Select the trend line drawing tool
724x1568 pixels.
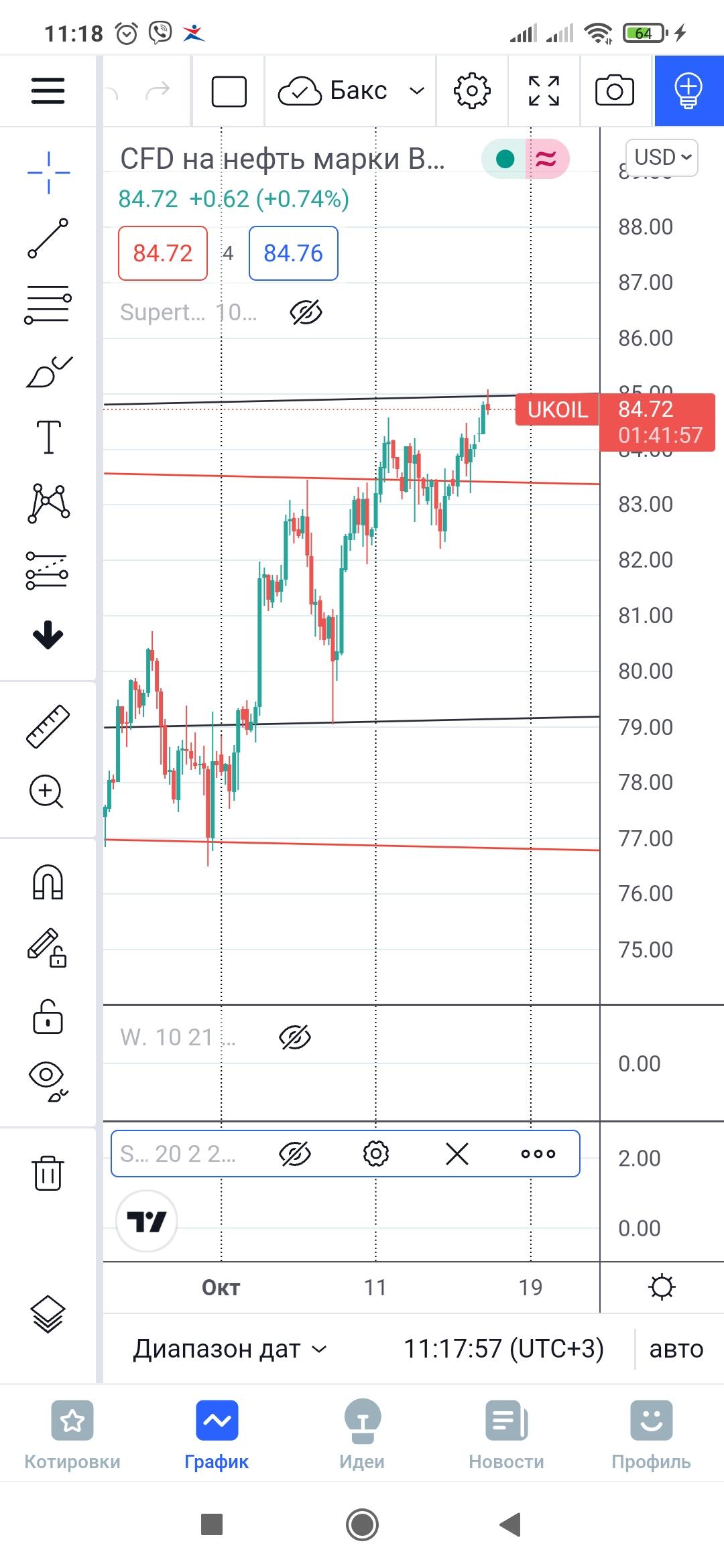coord(48,238)
